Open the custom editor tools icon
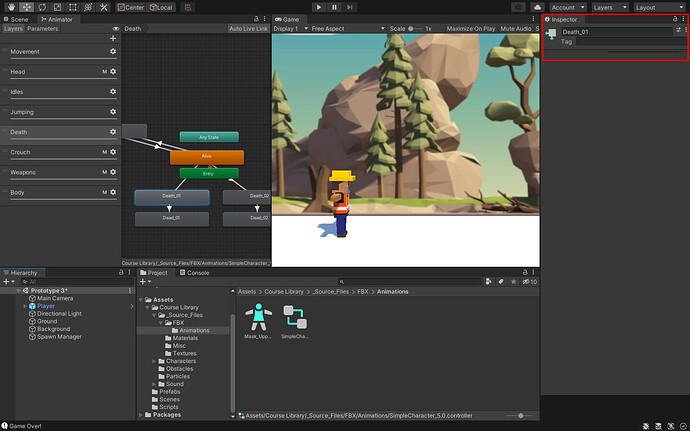The width and height of the screenshot is (690, 431). pos(103,7)
